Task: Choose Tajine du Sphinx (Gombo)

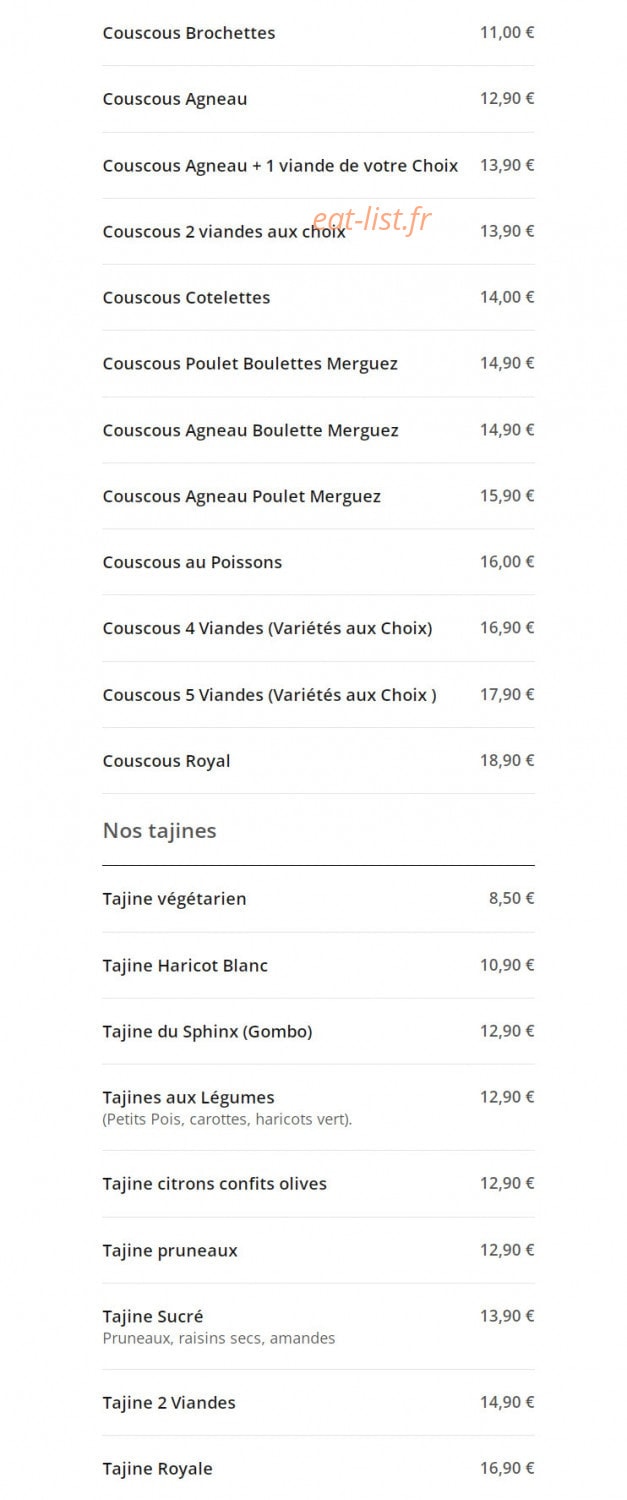Action: tap(318, 1031)
